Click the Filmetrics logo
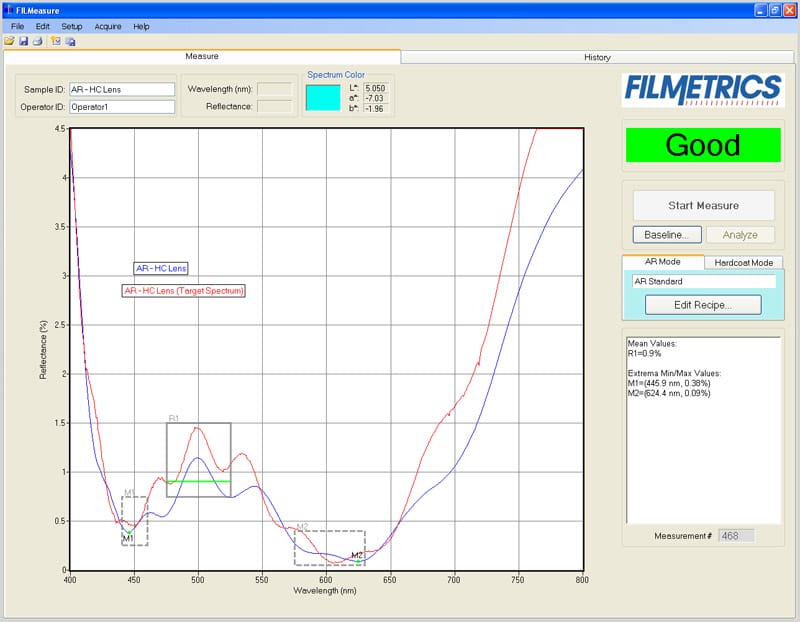Viewport: 800px width, 622px height. click(701, 90)
